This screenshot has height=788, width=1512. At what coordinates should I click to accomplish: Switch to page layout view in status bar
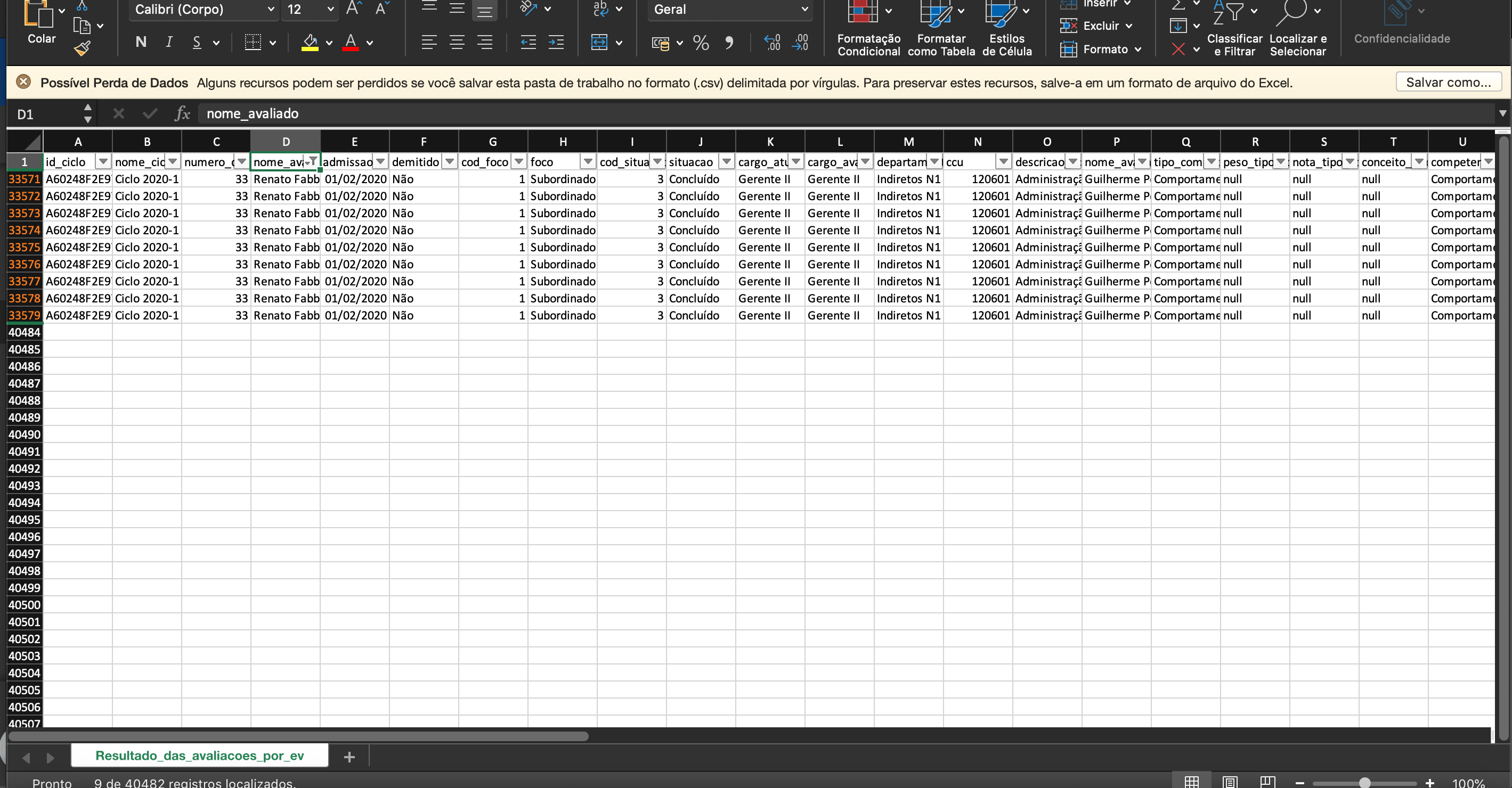tap(1230, 782)
